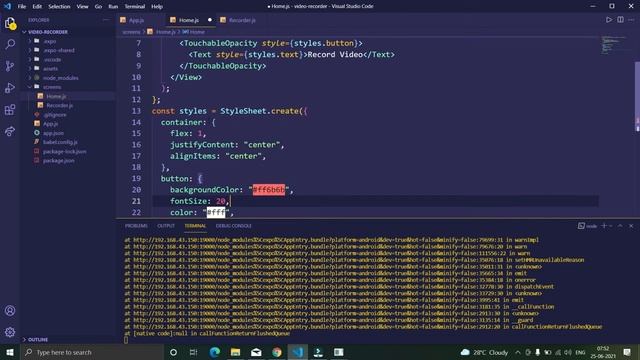Viewport: 640px width, 360px height.
Task: Launch Microsoft Edge from the taskbar
Action: coord(215,352)
